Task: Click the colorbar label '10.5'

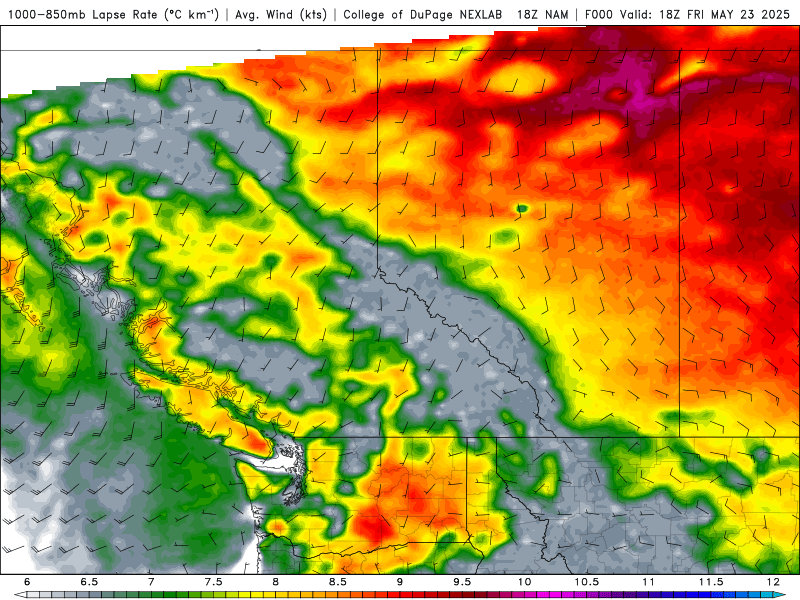Action: pyautogui.click(x=586, y=582)
